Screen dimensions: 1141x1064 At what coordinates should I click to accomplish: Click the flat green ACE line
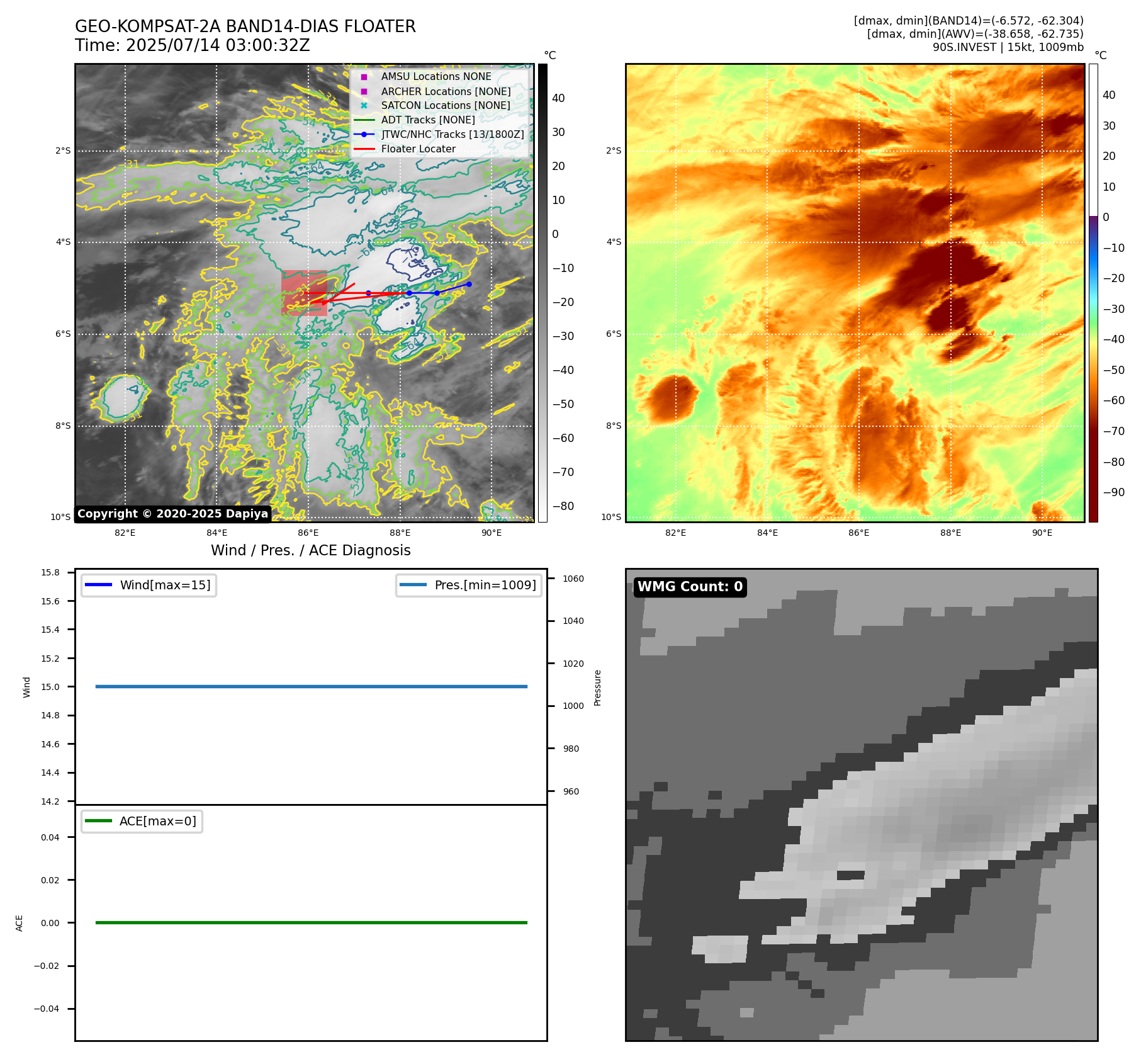click(x=312, y=922)
